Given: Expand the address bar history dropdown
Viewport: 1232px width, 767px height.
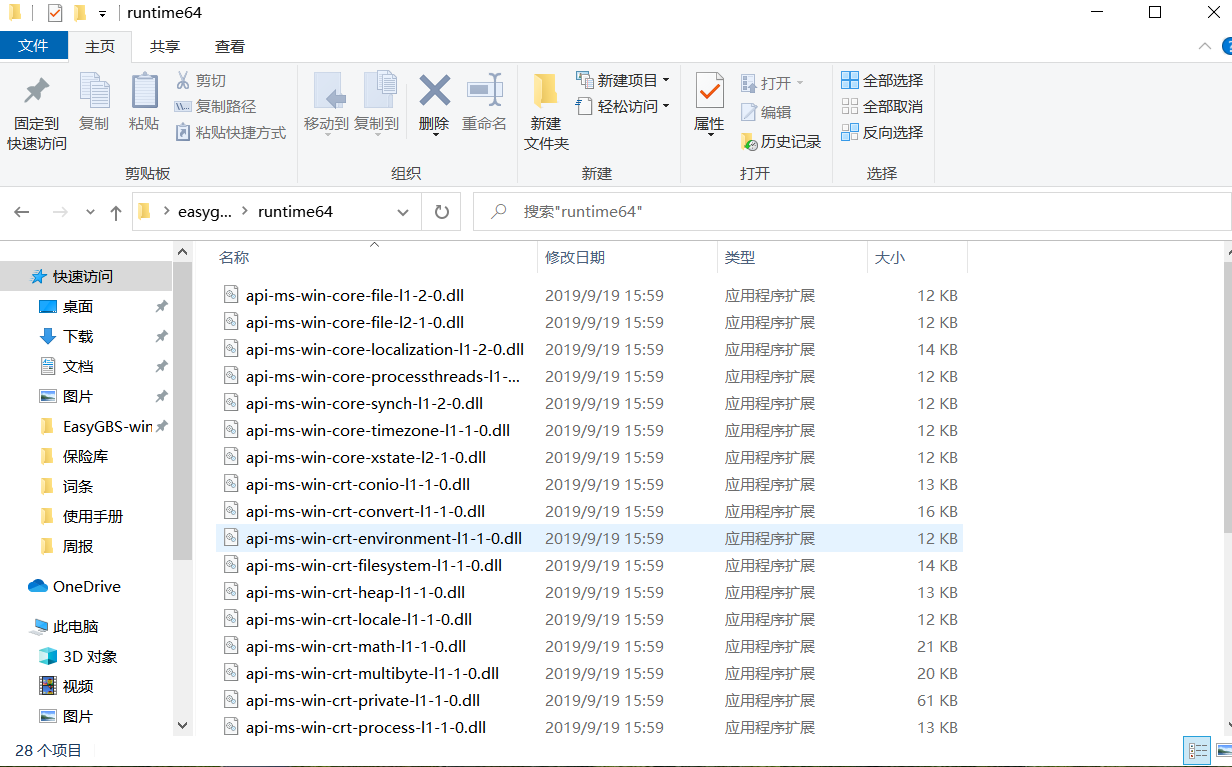Looking at the screenshot, I should (403, 212).
